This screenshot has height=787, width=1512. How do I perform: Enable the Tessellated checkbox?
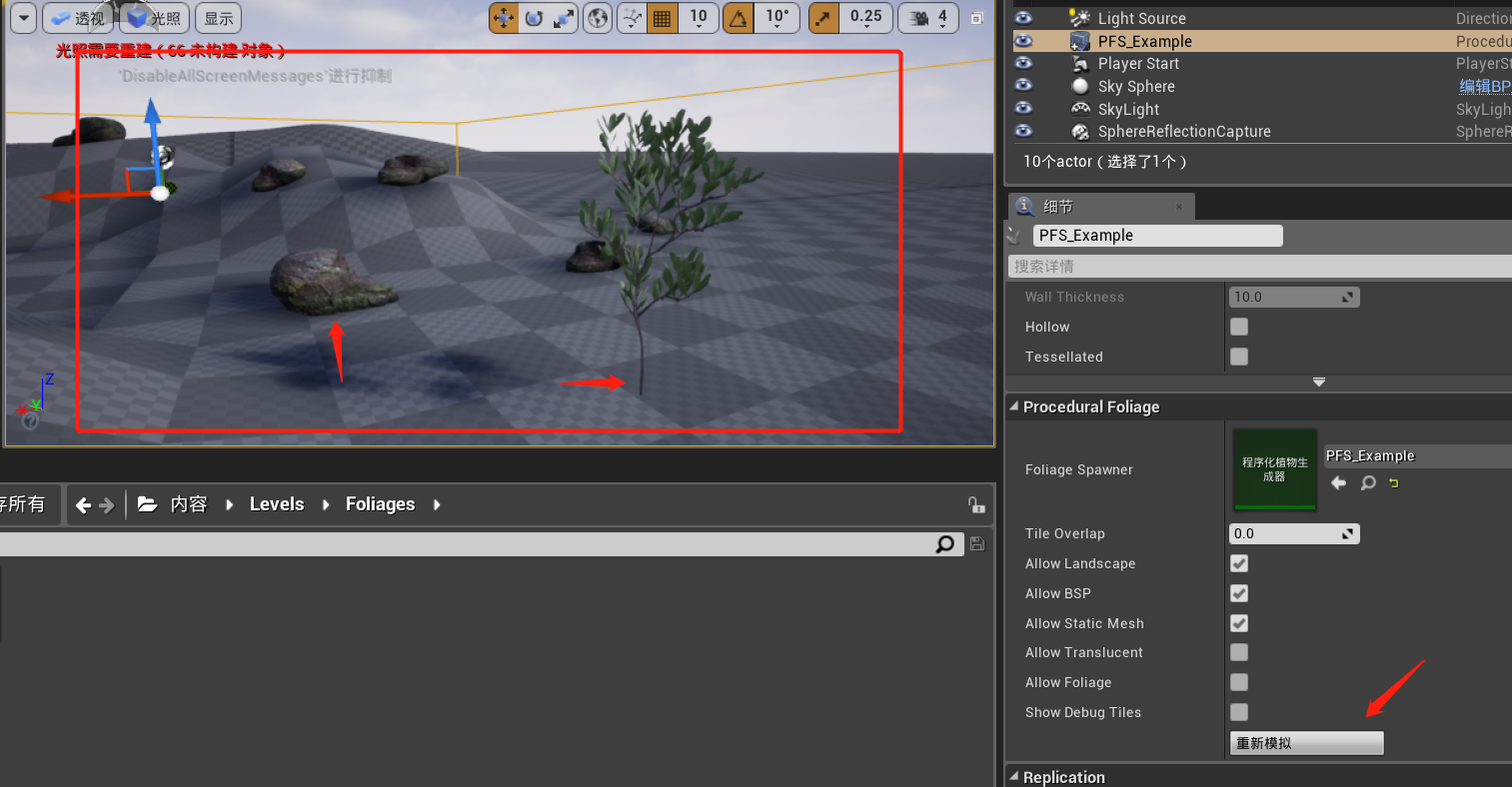point(1239,357)
